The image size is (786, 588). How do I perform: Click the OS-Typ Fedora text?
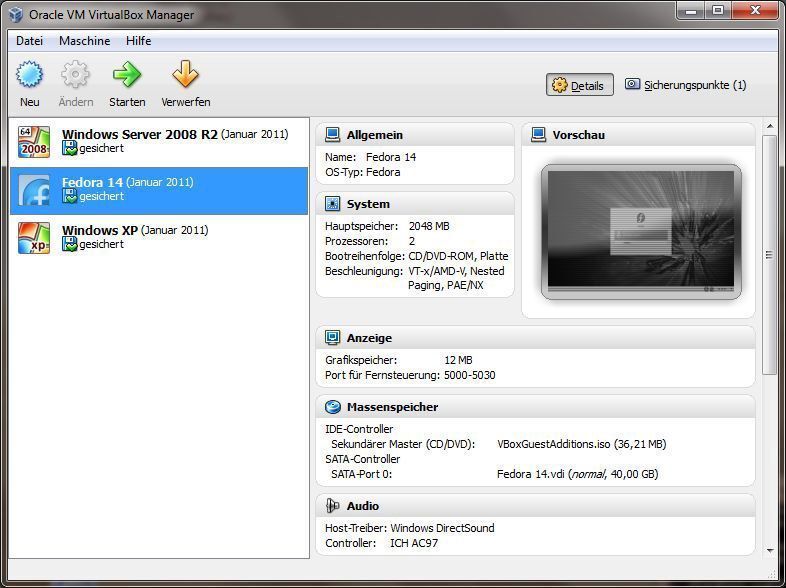click(x=362, y=172)
